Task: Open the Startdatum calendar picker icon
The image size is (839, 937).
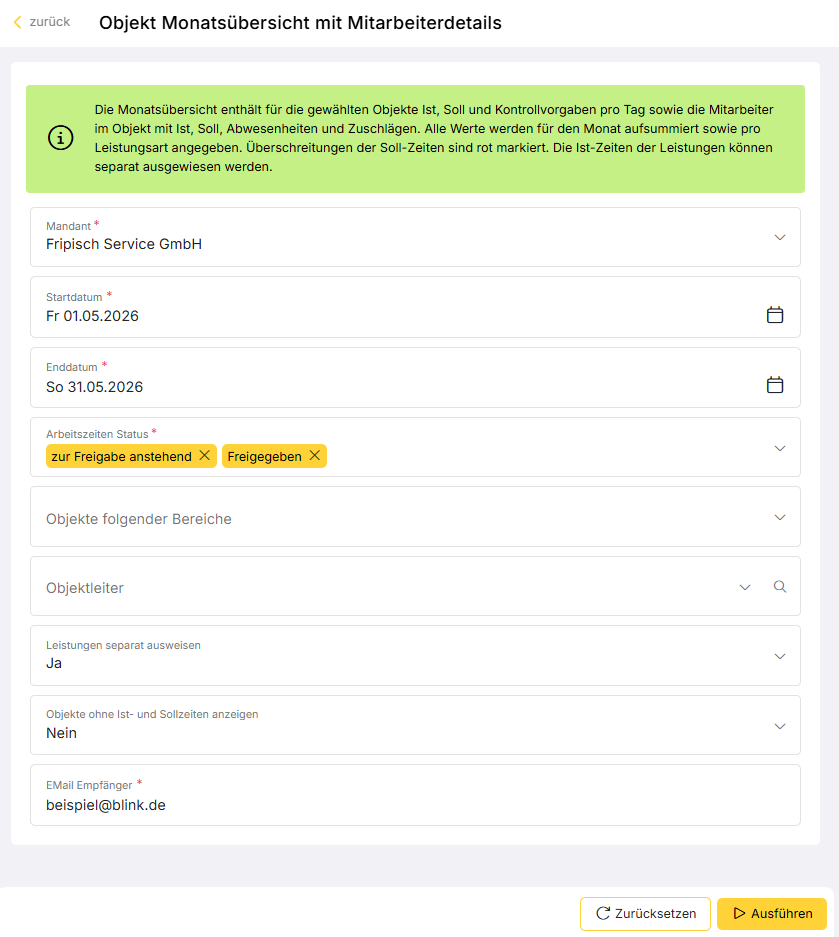Action: [774, 314]
